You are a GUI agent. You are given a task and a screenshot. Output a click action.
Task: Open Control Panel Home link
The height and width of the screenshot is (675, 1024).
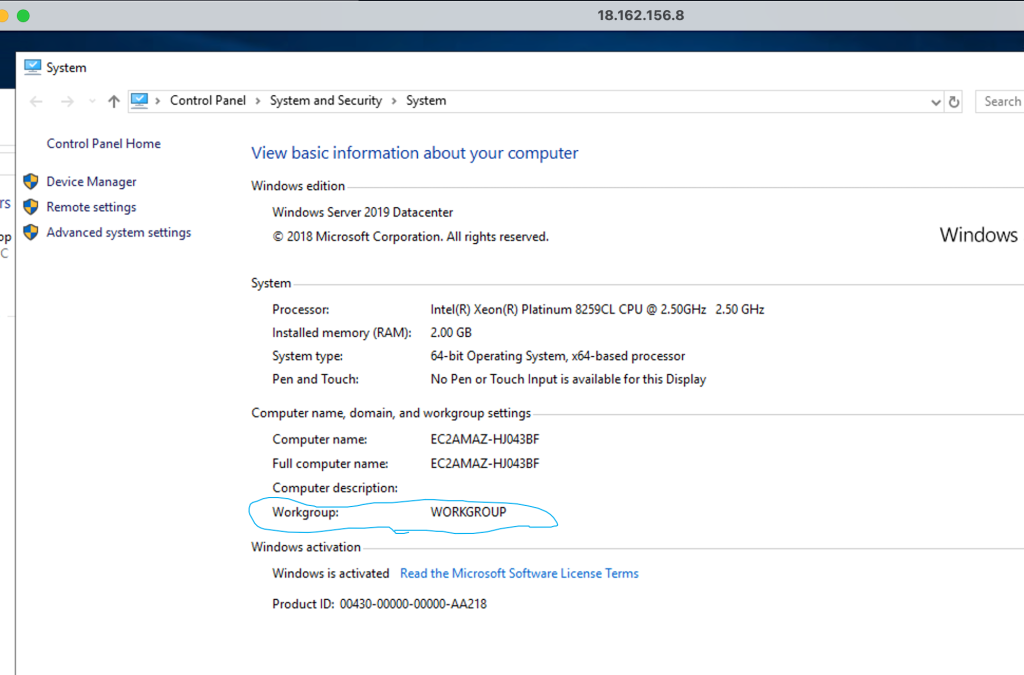coord(103,144)
